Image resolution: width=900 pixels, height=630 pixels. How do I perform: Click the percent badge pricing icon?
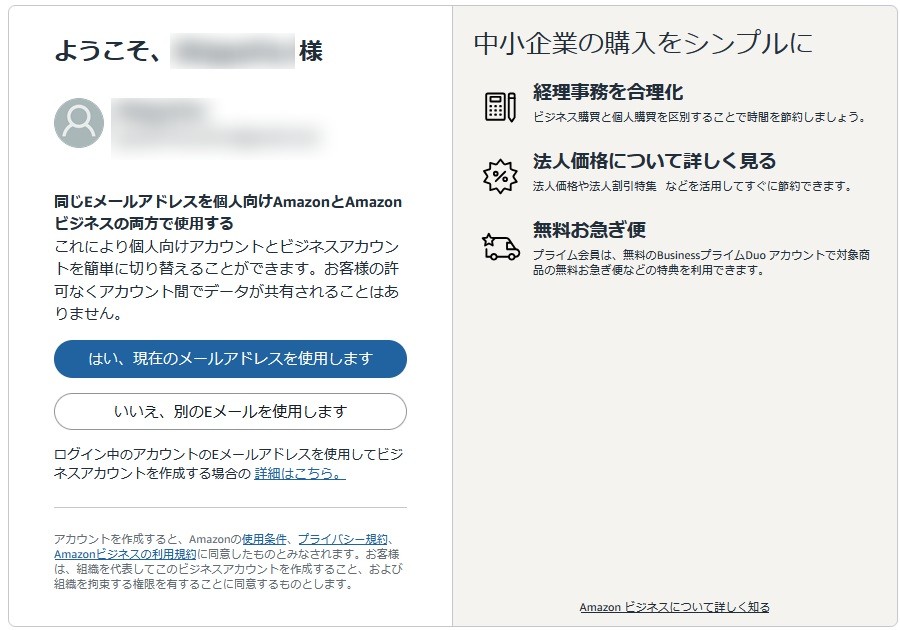coord(500,175)
